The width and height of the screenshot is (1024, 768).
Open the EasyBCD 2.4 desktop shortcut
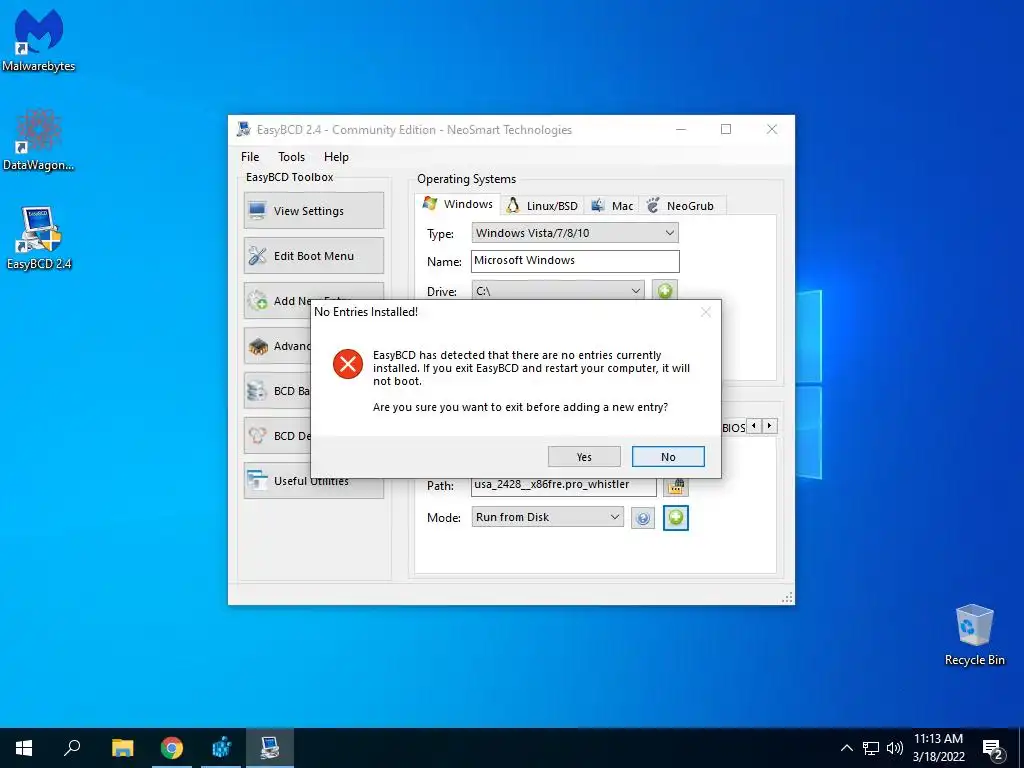pyautogui.click(x=39, y=238)
